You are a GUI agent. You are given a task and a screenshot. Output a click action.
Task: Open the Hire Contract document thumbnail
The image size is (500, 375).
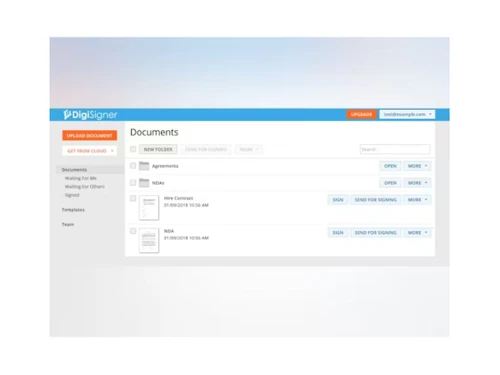click(x=149, y=208)
